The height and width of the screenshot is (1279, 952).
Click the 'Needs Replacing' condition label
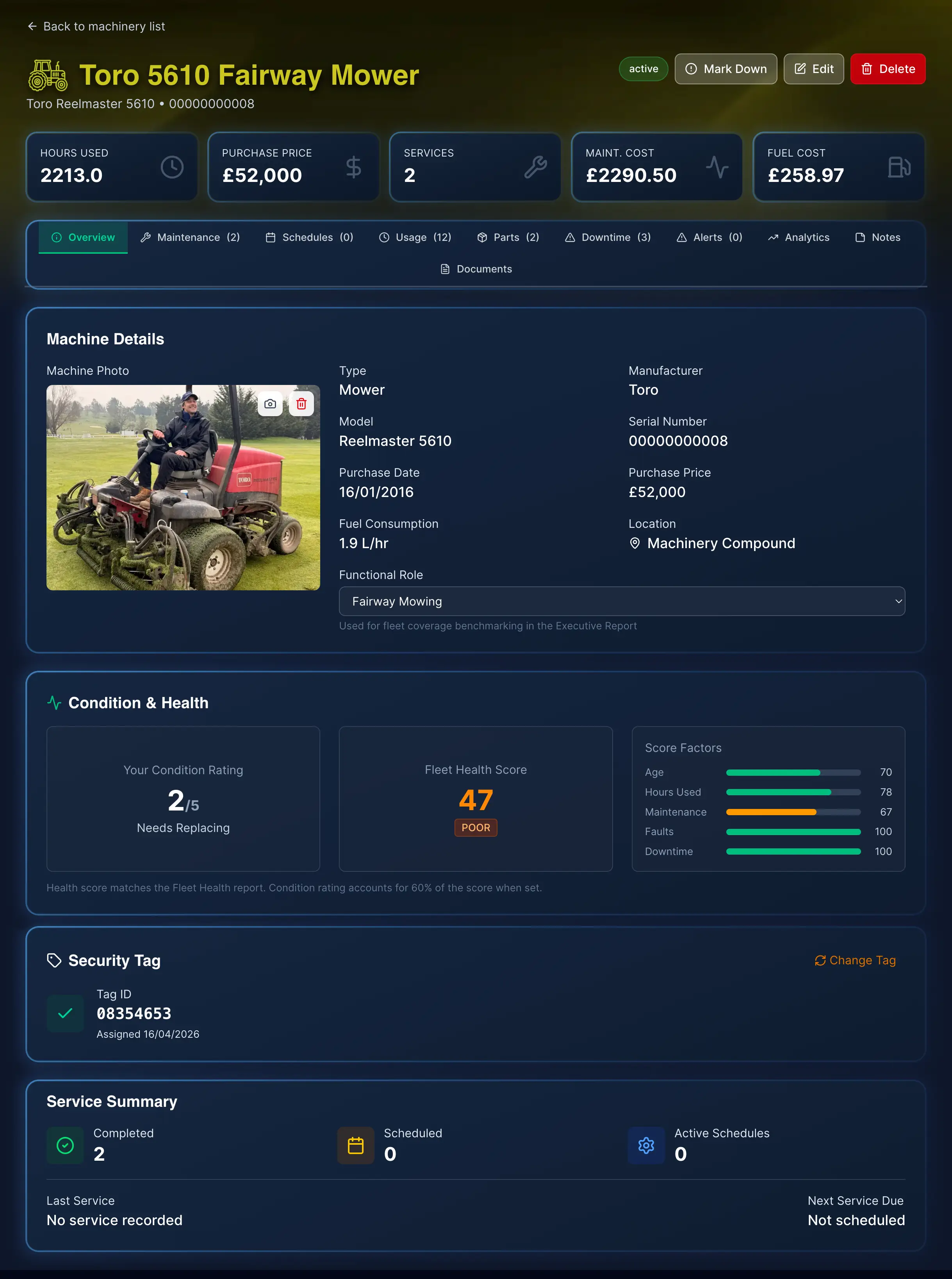pos(183,828)
